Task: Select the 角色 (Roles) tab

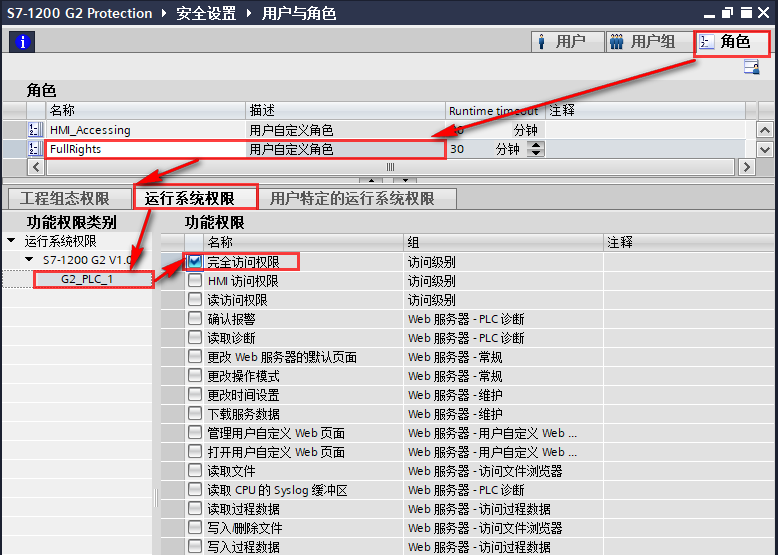Action: [x=732, y=42]
